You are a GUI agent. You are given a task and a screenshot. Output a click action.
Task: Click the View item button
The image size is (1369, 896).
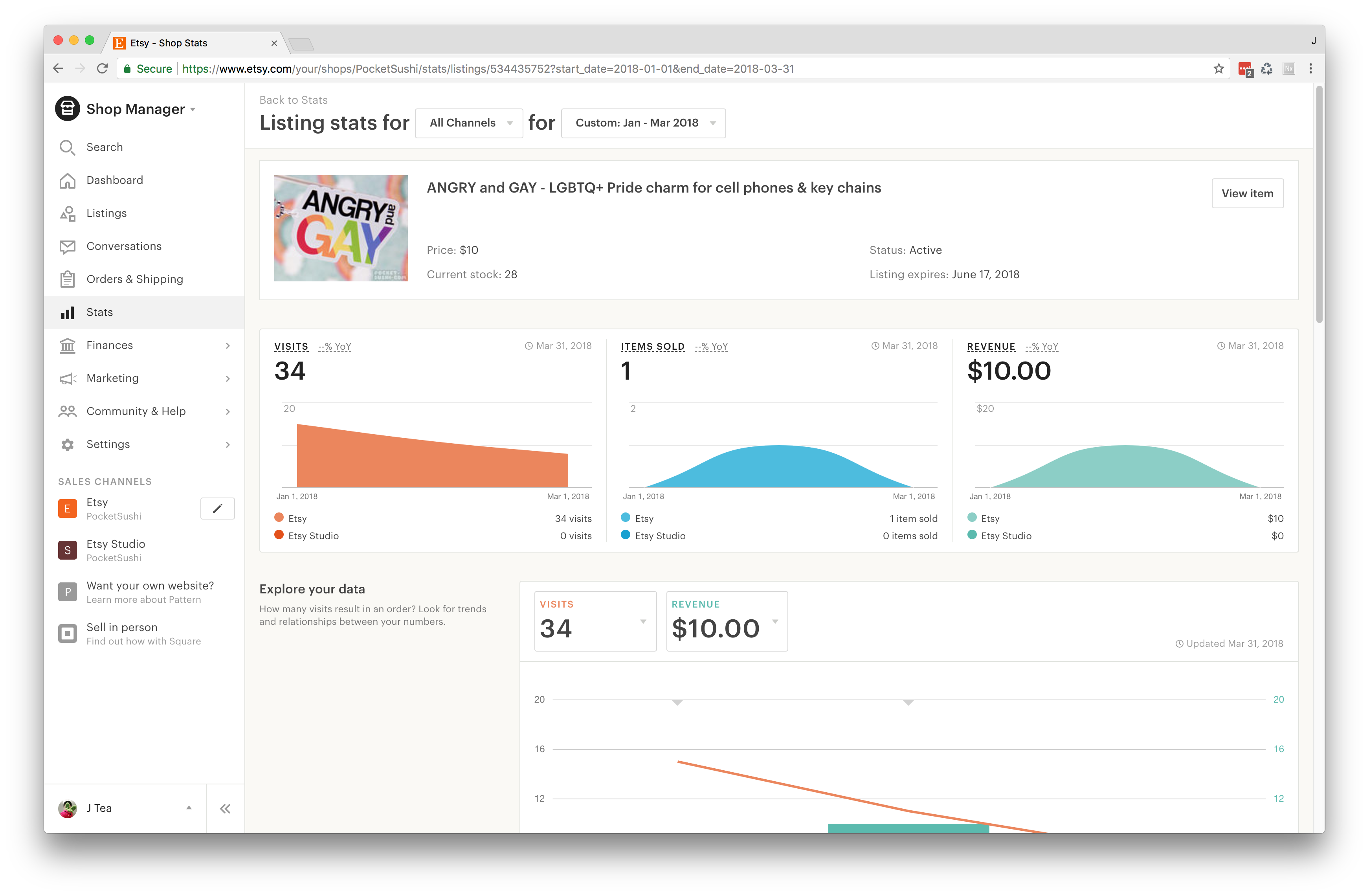click(x=1247, y=194)
